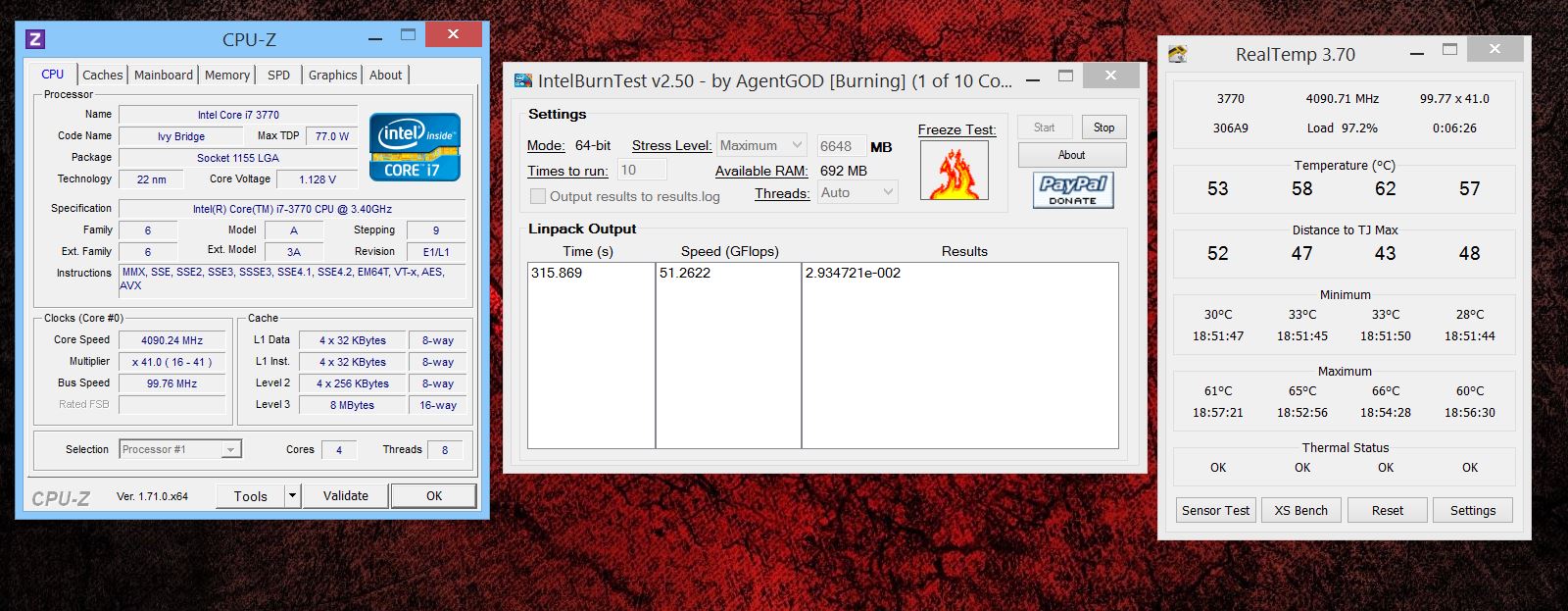1568x611 pixels.
Task: Click the PayPal Donate button
Action: [x=1072, y=189]
